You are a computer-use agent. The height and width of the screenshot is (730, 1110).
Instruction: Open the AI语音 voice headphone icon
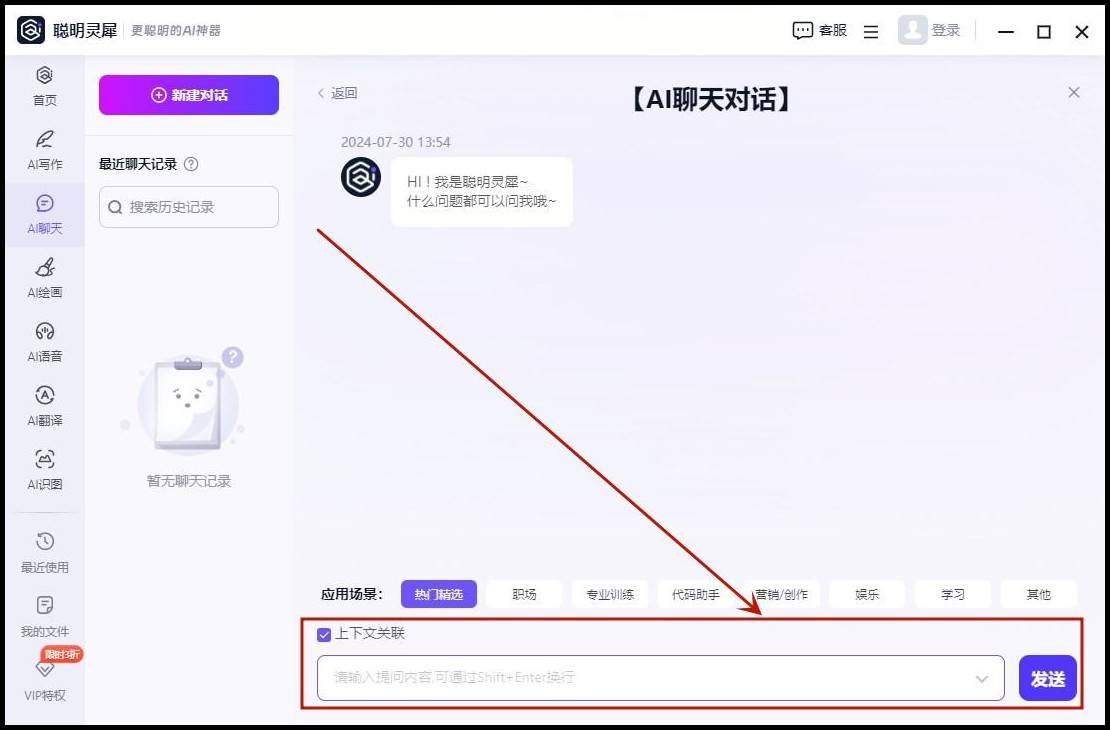click(44, 332)
